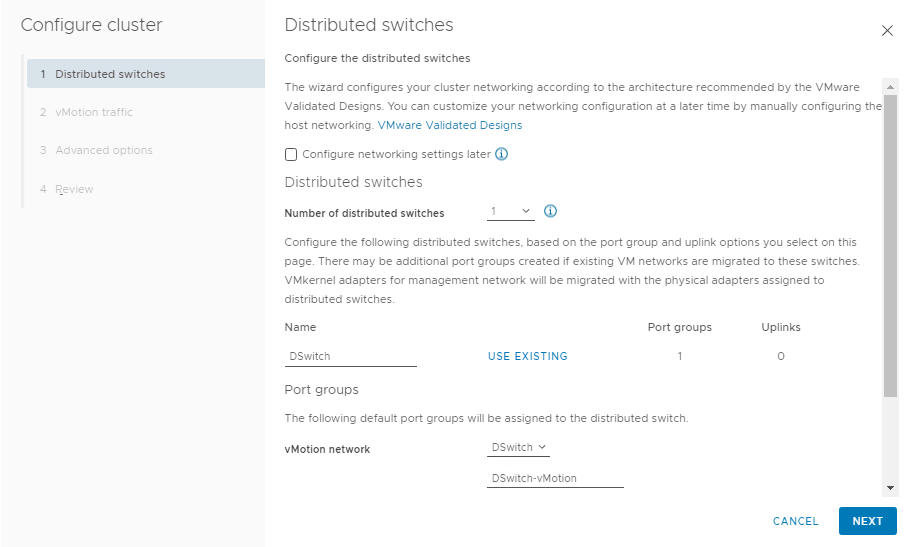915x547 pixels.
Task: Select step 1 Distributed switches
Action: 146,74
